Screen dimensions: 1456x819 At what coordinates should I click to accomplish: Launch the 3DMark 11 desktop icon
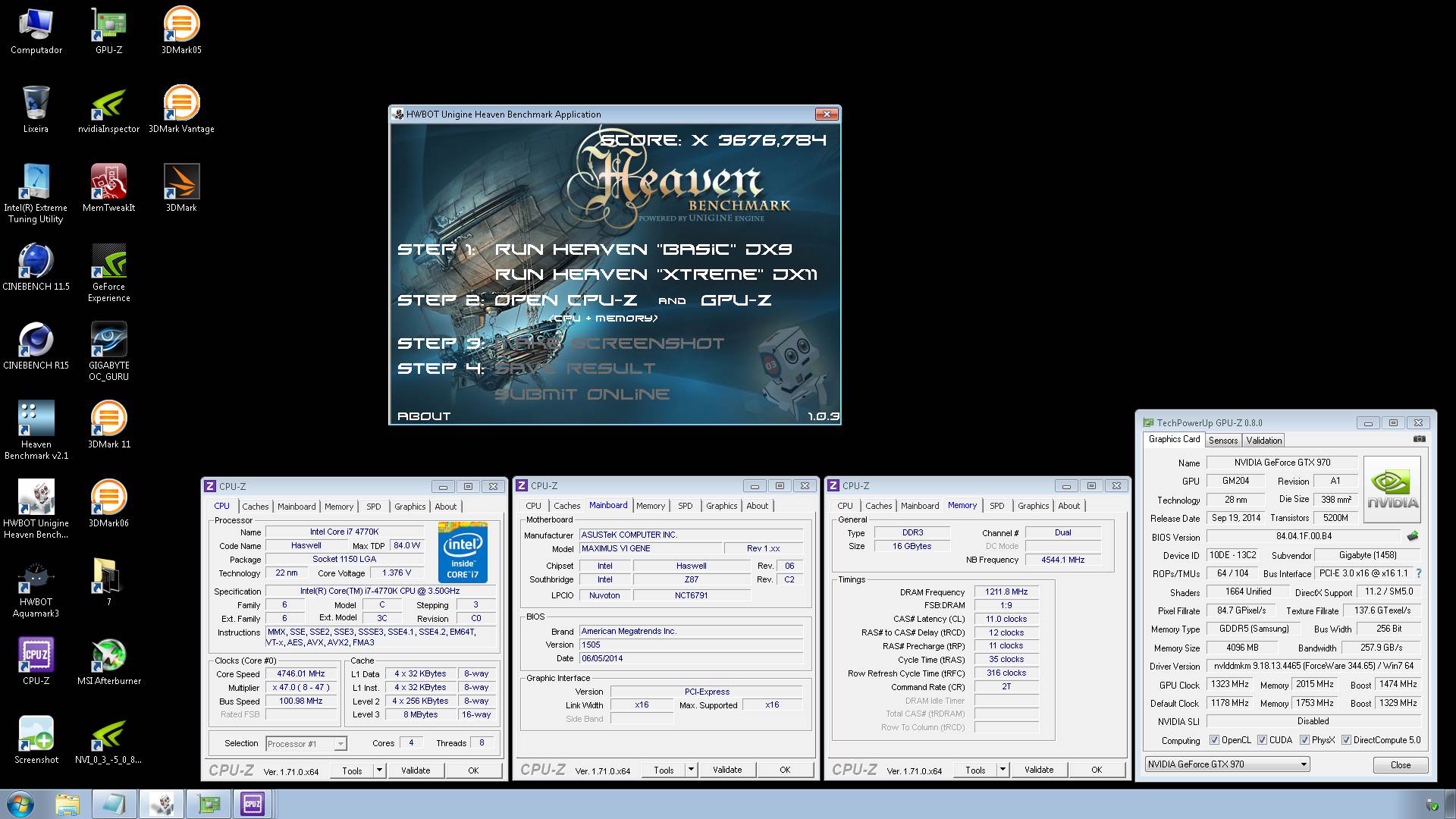click(108, 425)
